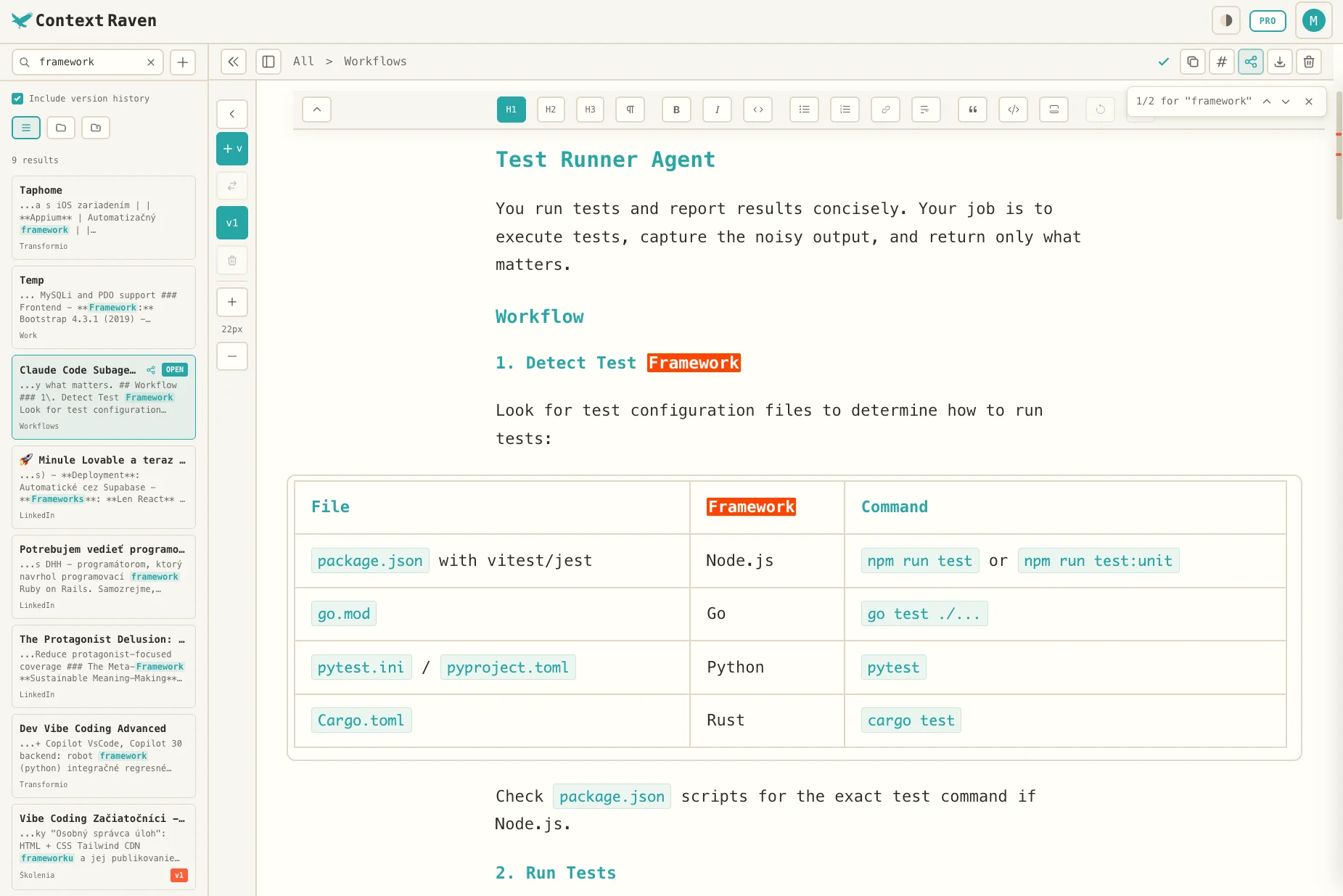Viewport: 1343px width, 896px height.
Task: Insert blockquote
Action: coord(973,110)
